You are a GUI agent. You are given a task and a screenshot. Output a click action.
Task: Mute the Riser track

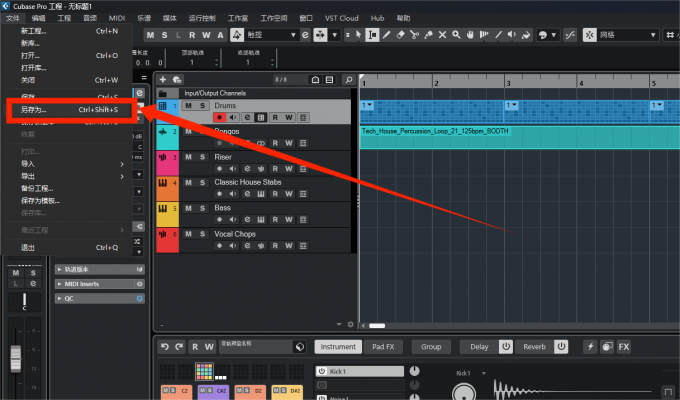188,157
